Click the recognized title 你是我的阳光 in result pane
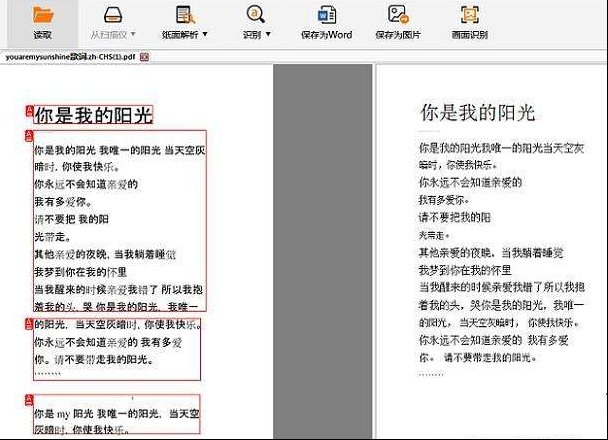The width and height of the screenshot is (608, 440). [x=478, y=113]
